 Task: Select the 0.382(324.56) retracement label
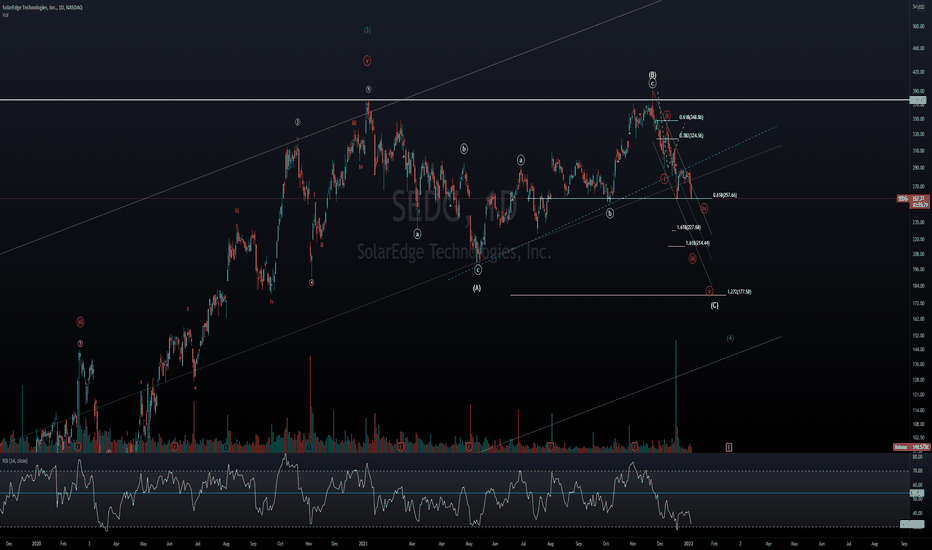[691, 136]
